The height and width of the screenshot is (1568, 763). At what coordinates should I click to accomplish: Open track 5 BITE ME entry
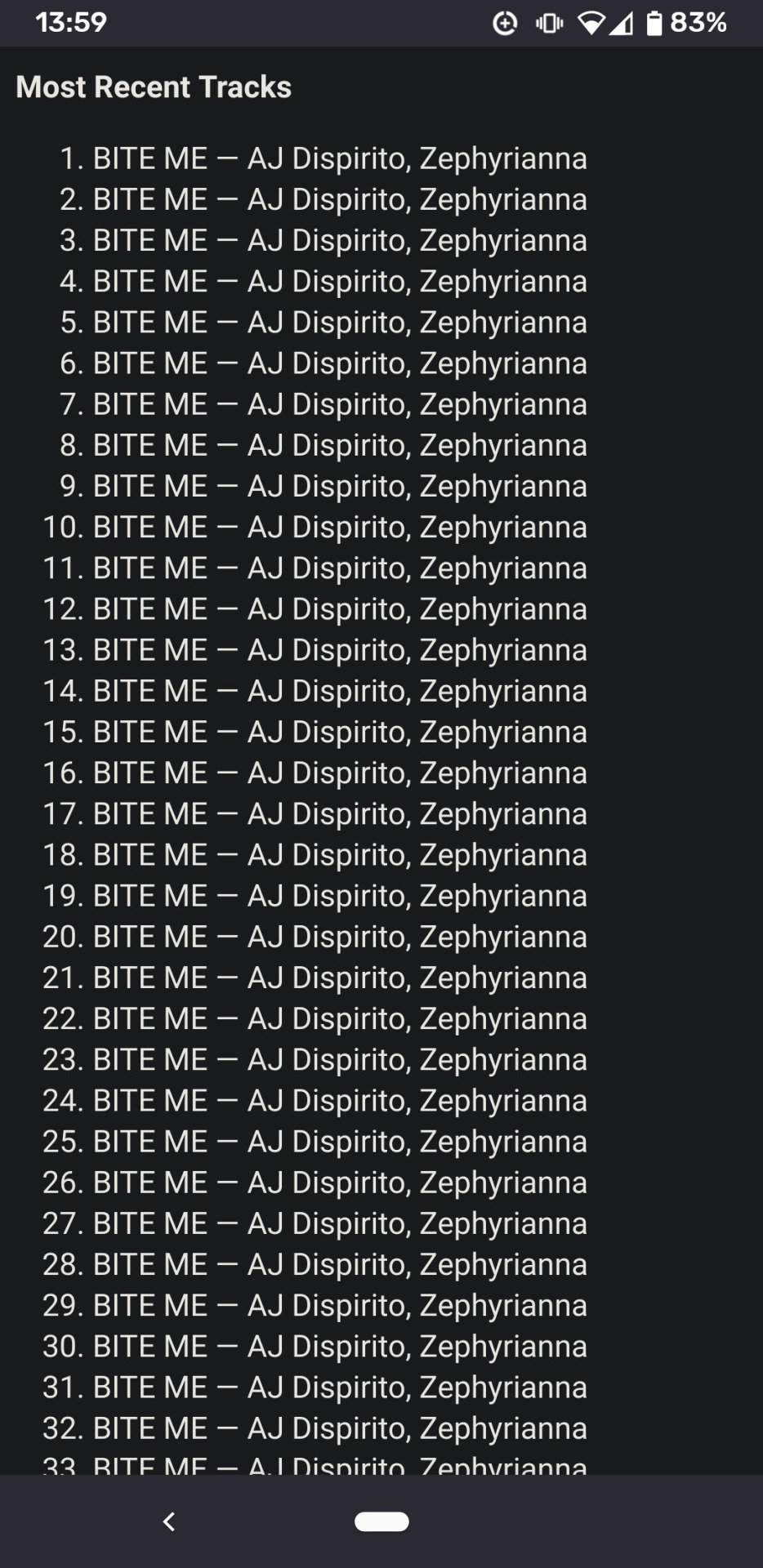coord(323,322)
